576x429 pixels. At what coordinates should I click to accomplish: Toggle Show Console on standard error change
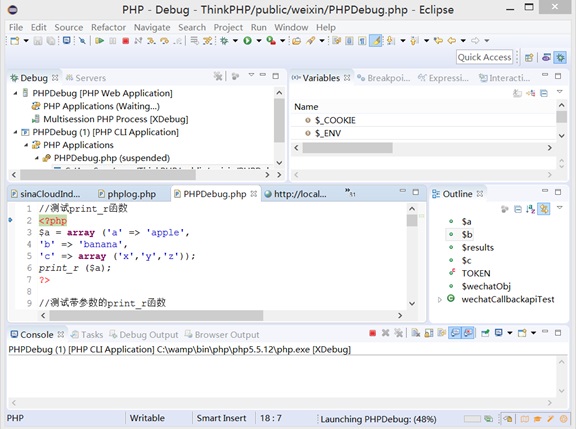(x=468, y=333)
